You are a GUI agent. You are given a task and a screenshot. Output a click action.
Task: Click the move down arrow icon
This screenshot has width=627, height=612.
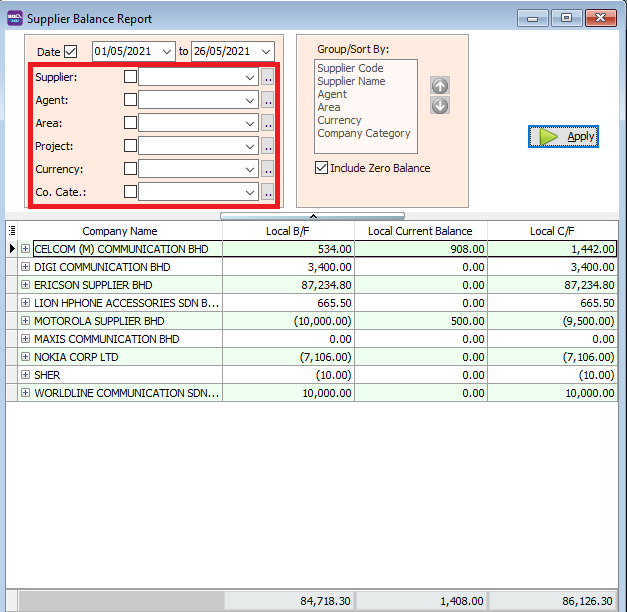click(x=440, y=105)
